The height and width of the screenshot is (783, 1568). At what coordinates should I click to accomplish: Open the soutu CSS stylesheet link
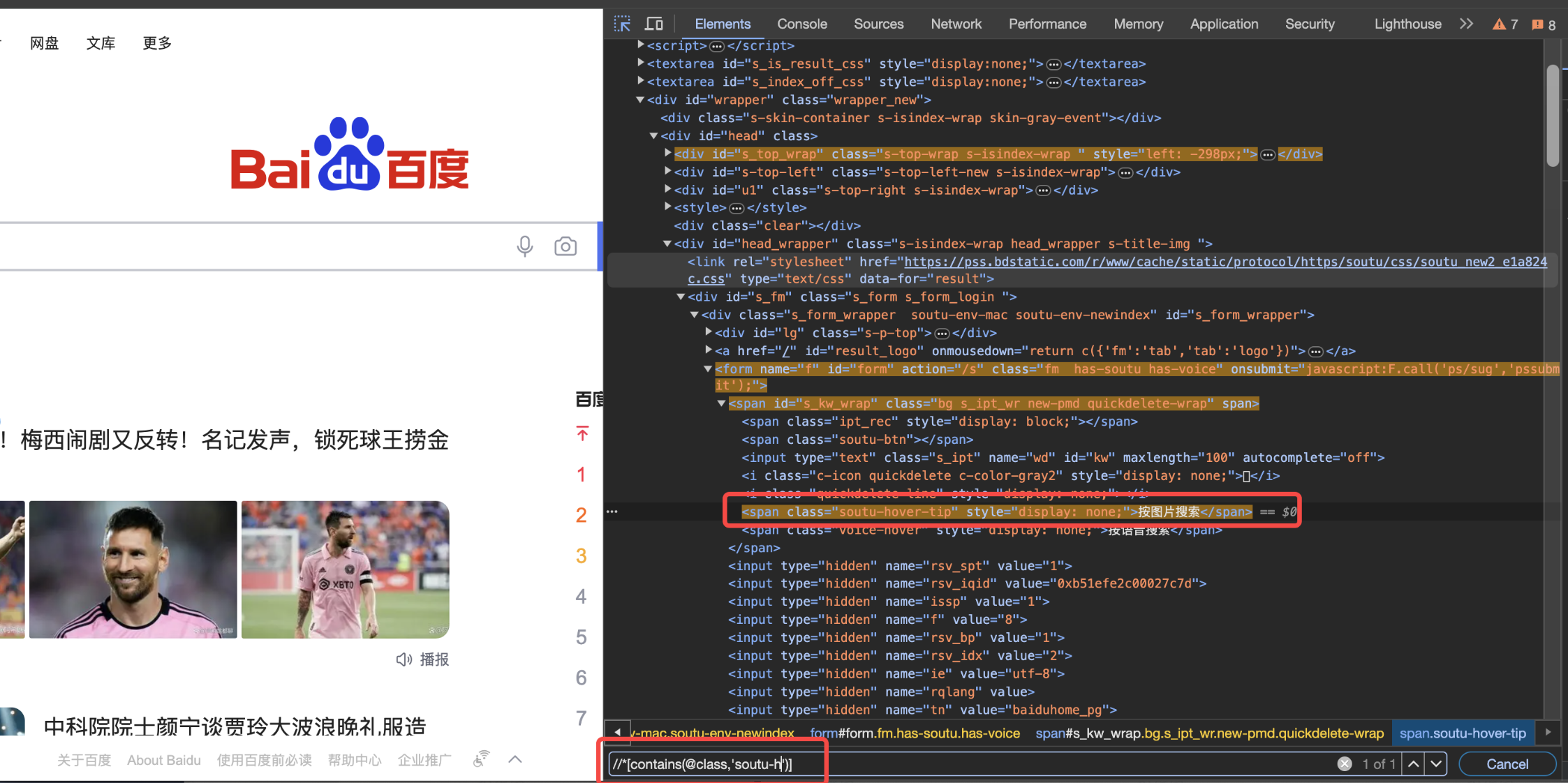1225,262
